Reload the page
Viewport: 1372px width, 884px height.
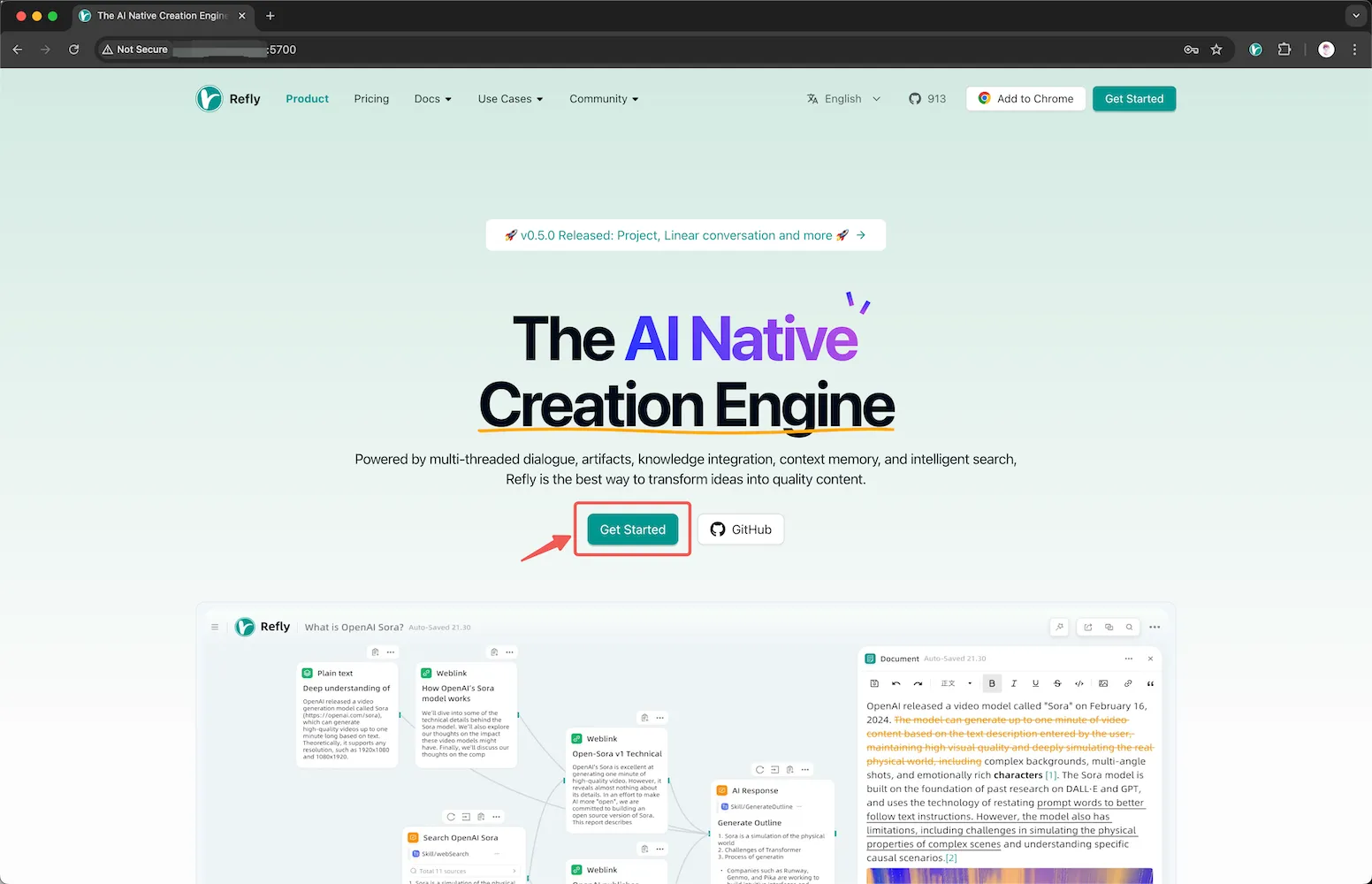74,50
